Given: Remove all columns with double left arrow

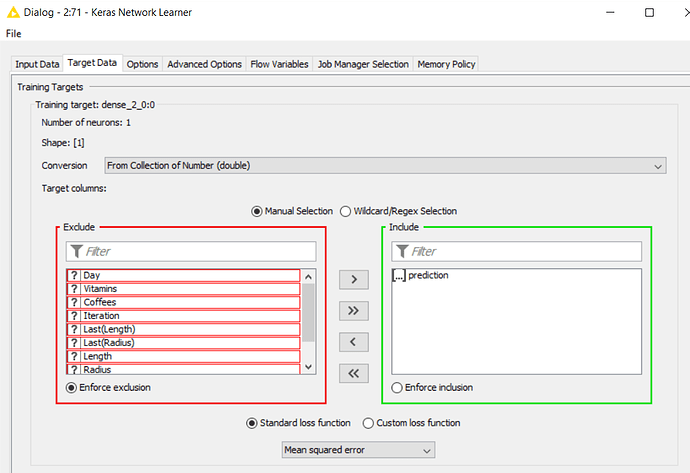Looking at the screenshot, I should tap(354, 374).
